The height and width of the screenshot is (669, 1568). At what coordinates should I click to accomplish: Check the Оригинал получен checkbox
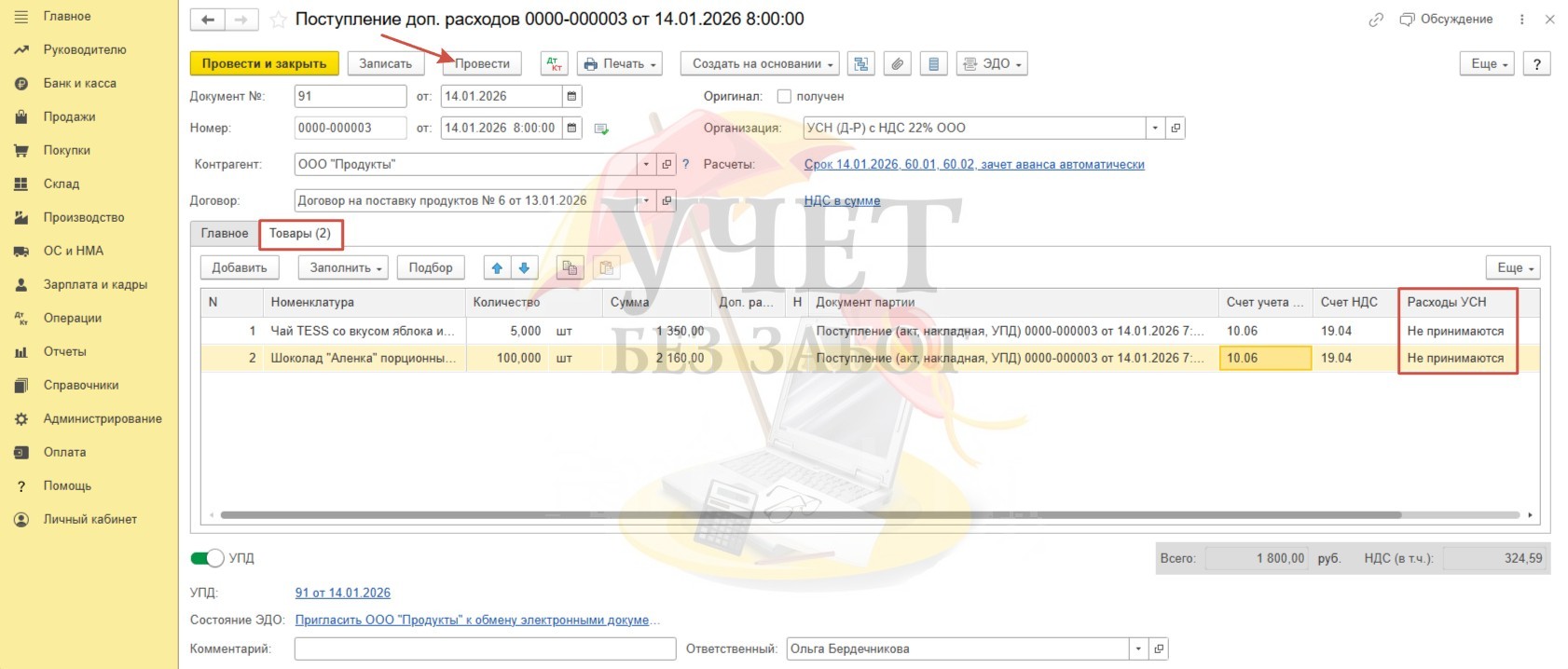pyautogui.click(x=784, y=96)
